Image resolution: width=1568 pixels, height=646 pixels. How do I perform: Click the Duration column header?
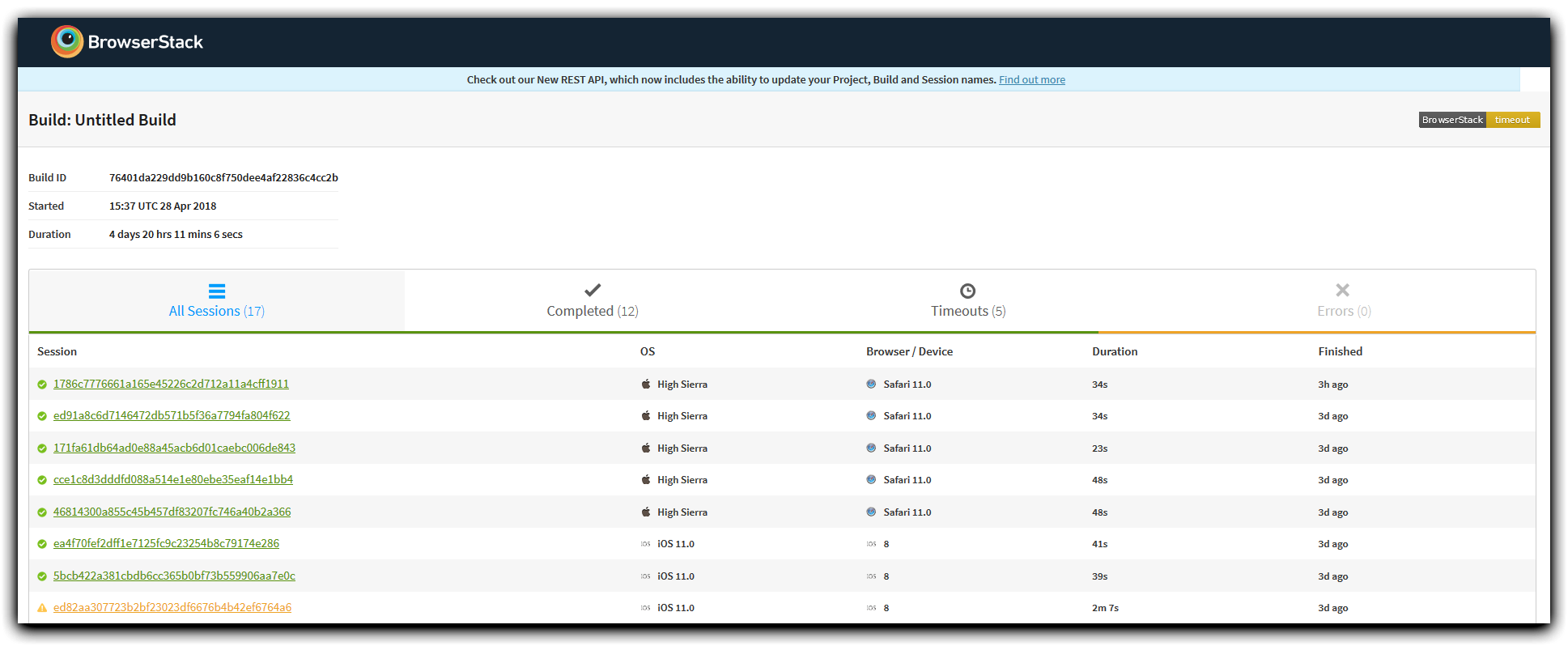pos(1115,351)
